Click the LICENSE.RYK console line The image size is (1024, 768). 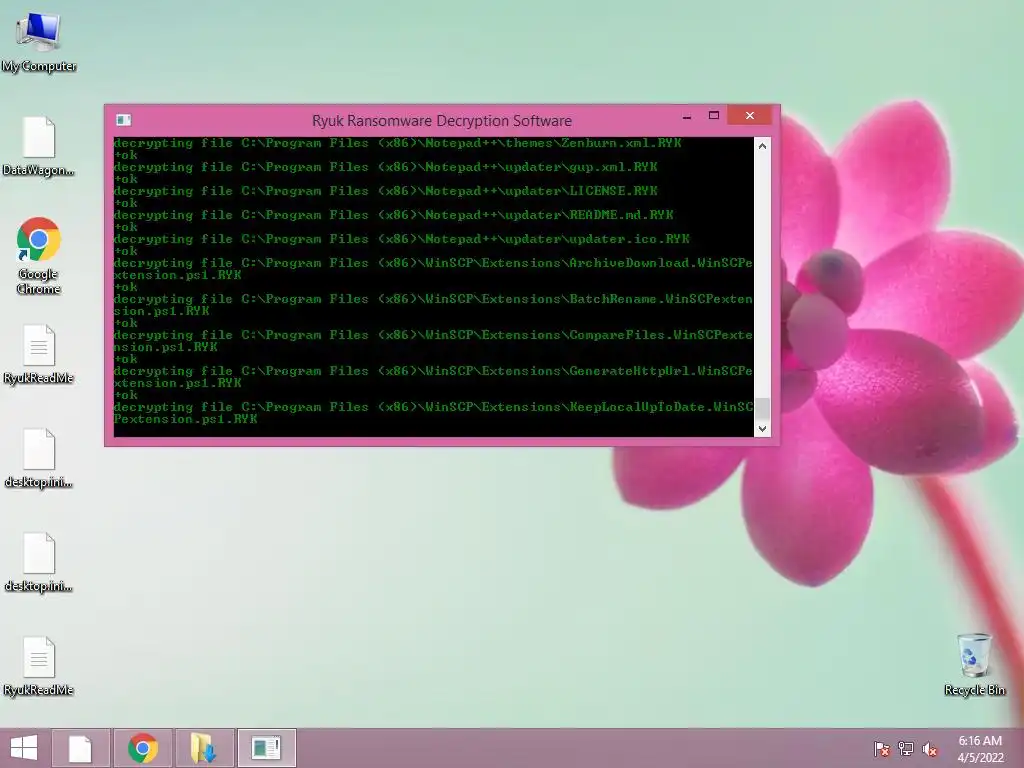(x=385, y=191)
